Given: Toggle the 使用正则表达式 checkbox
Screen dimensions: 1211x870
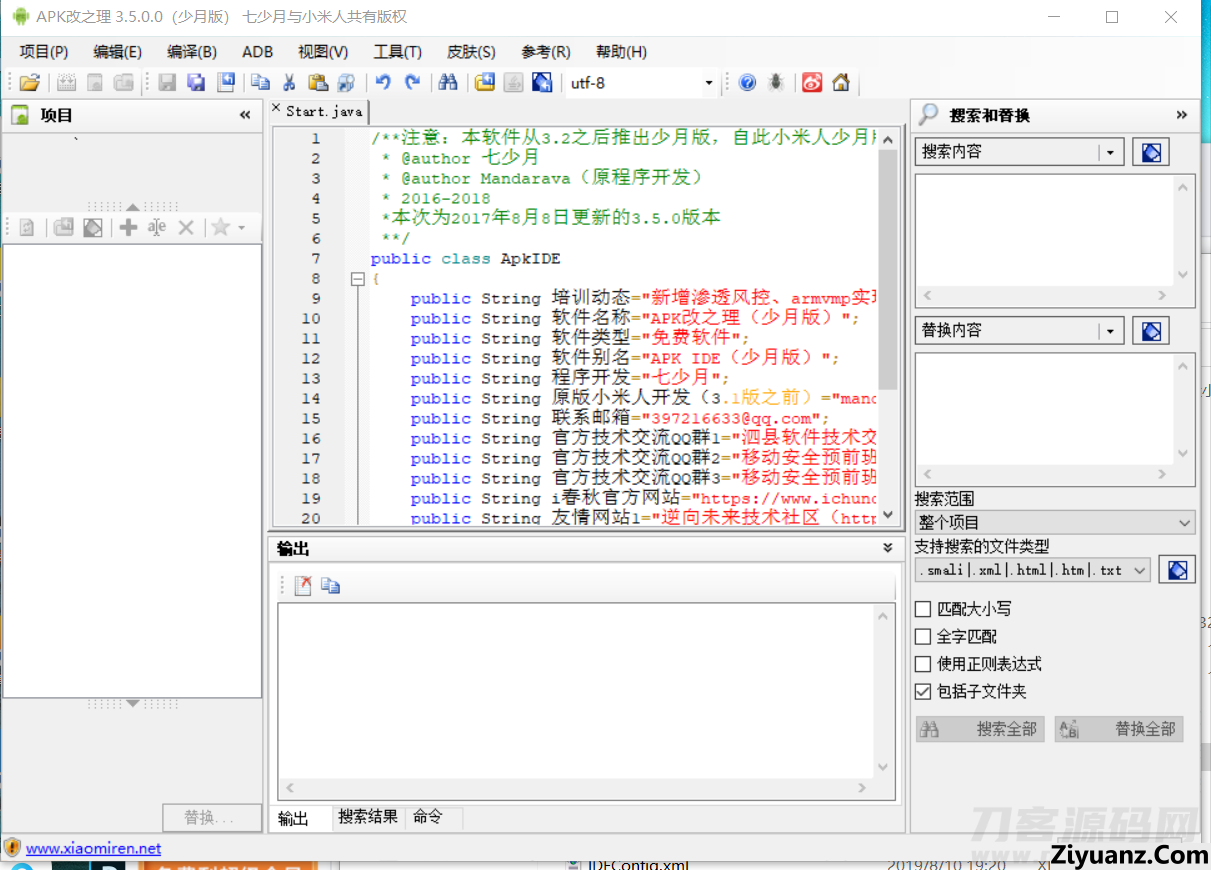Looking at the screenshot, I should pyautogui.click(x=924, y=664).
